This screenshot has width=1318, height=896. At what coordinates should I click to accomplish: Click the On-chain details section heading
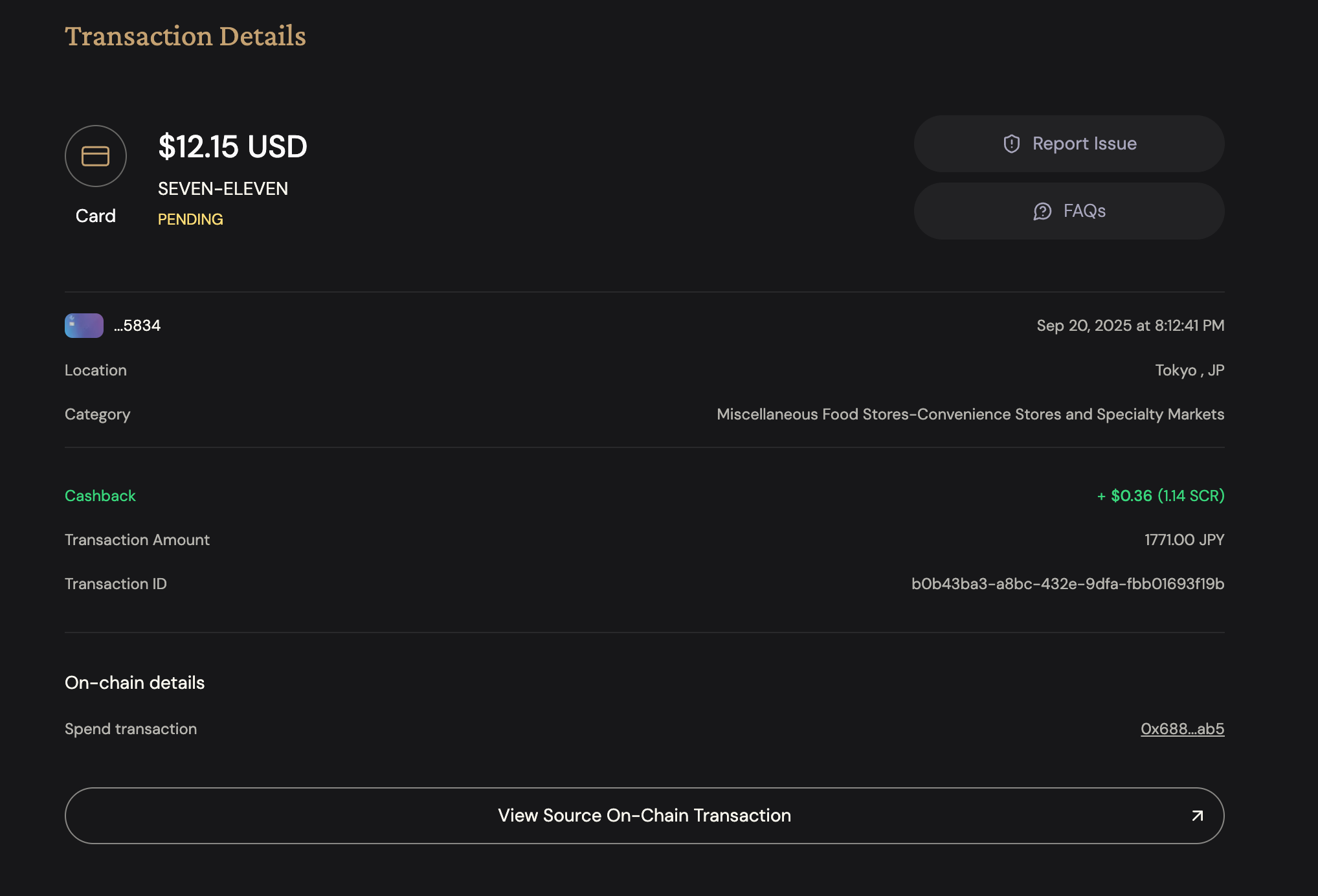pyautogui.click(x=135, y=683)
